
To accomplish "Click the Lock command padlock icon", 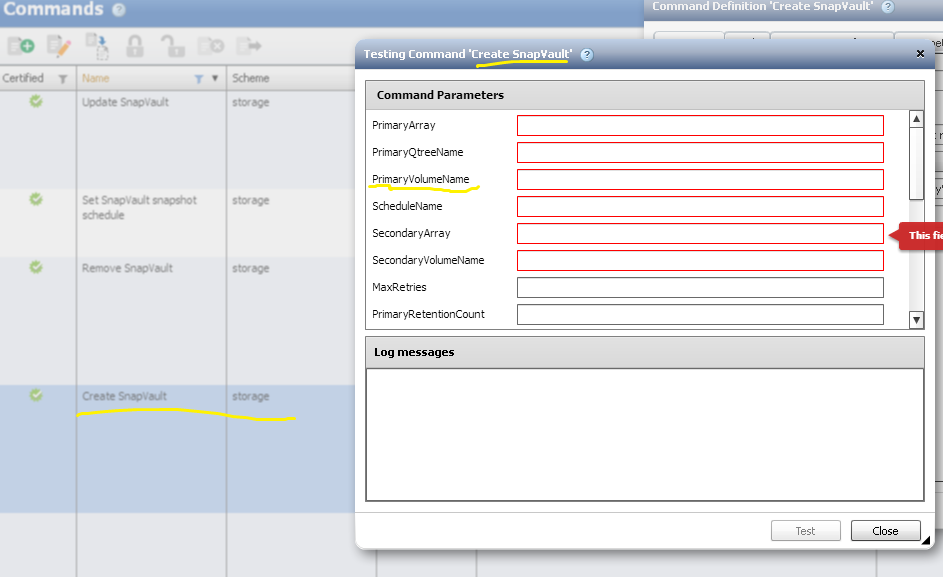I will pos(134,46).
